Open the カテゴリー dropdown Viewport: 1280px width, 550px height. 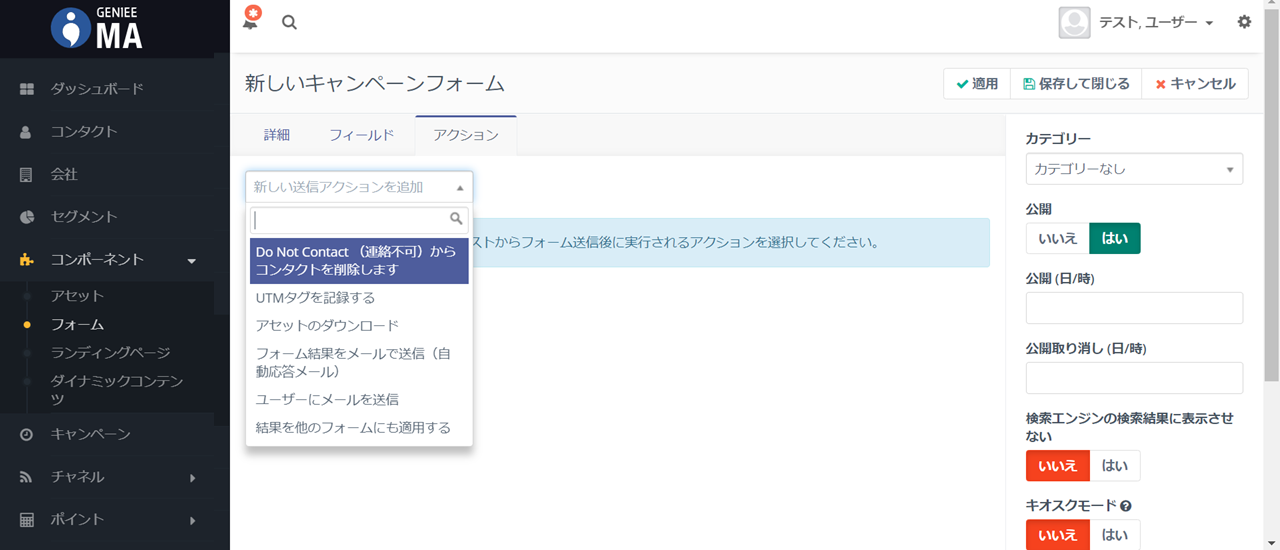[x=1134, y=169]
